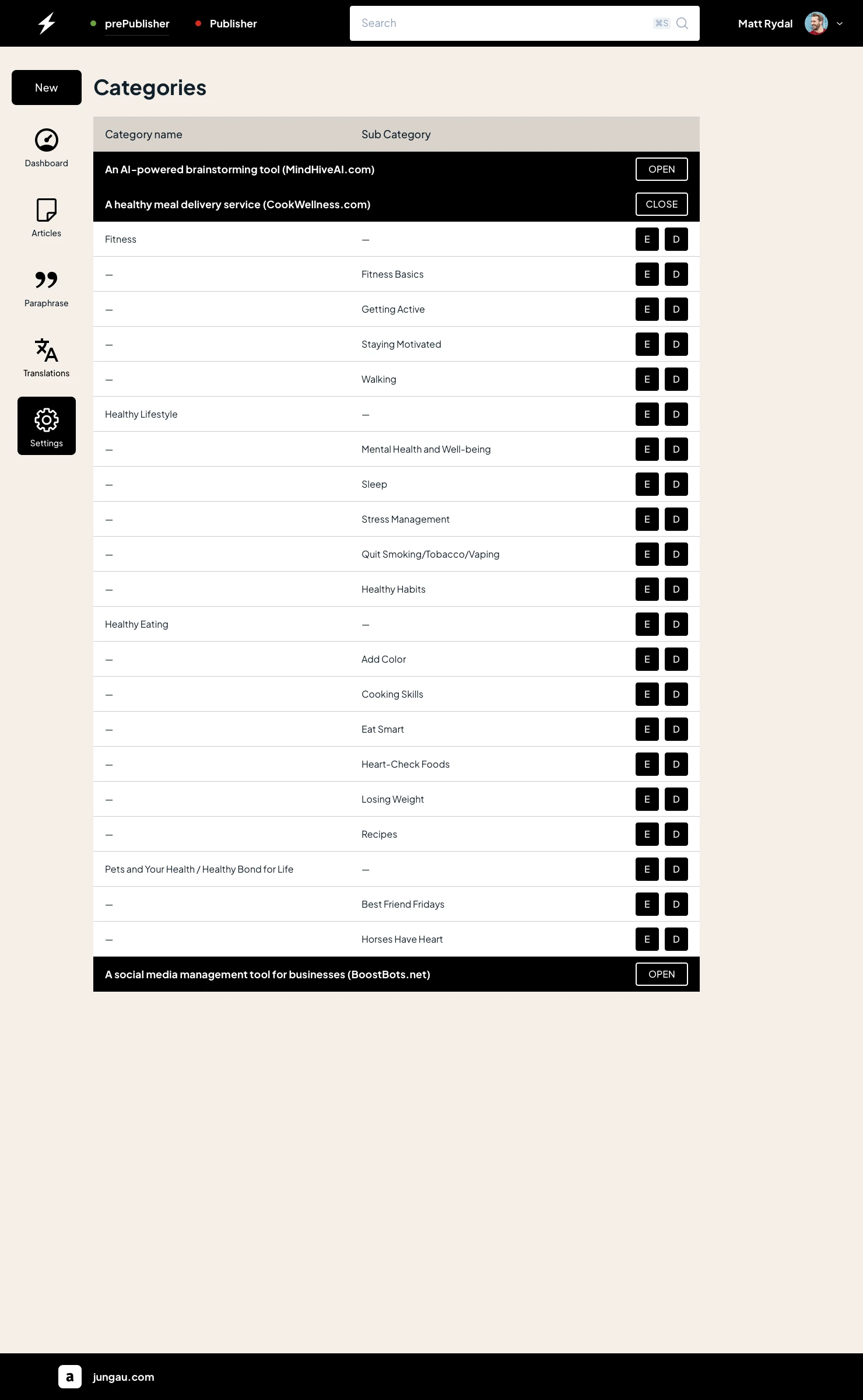
Task: Open the Dashboard gauge icon
Action: (x=47, y=140)
